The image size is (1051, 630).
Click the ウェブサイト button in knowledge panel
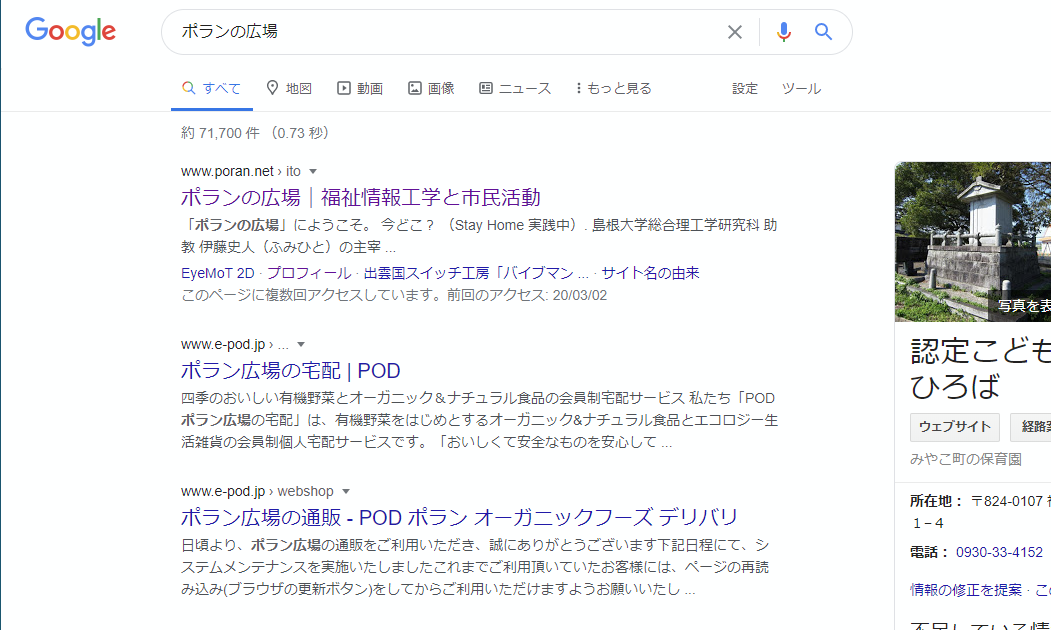954,427
